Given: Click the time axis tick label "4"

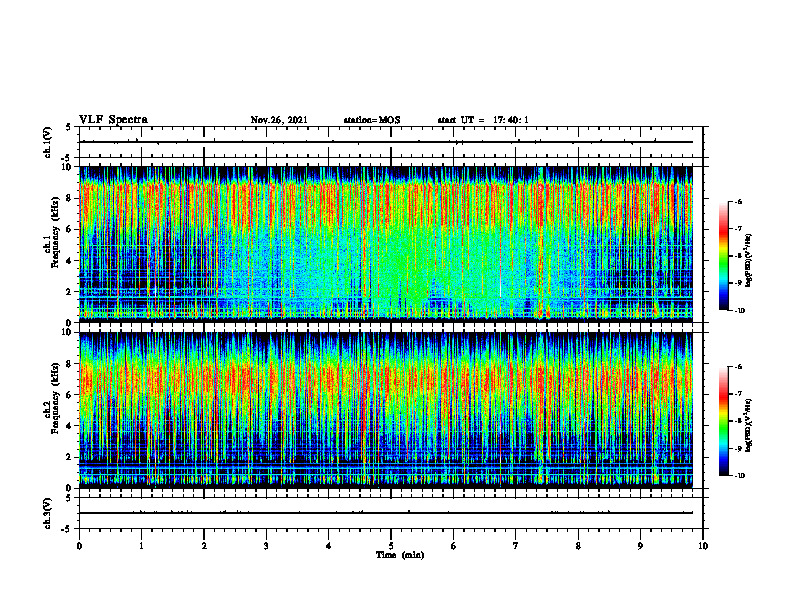Looking at the screenshot, I should coord(329,546).
